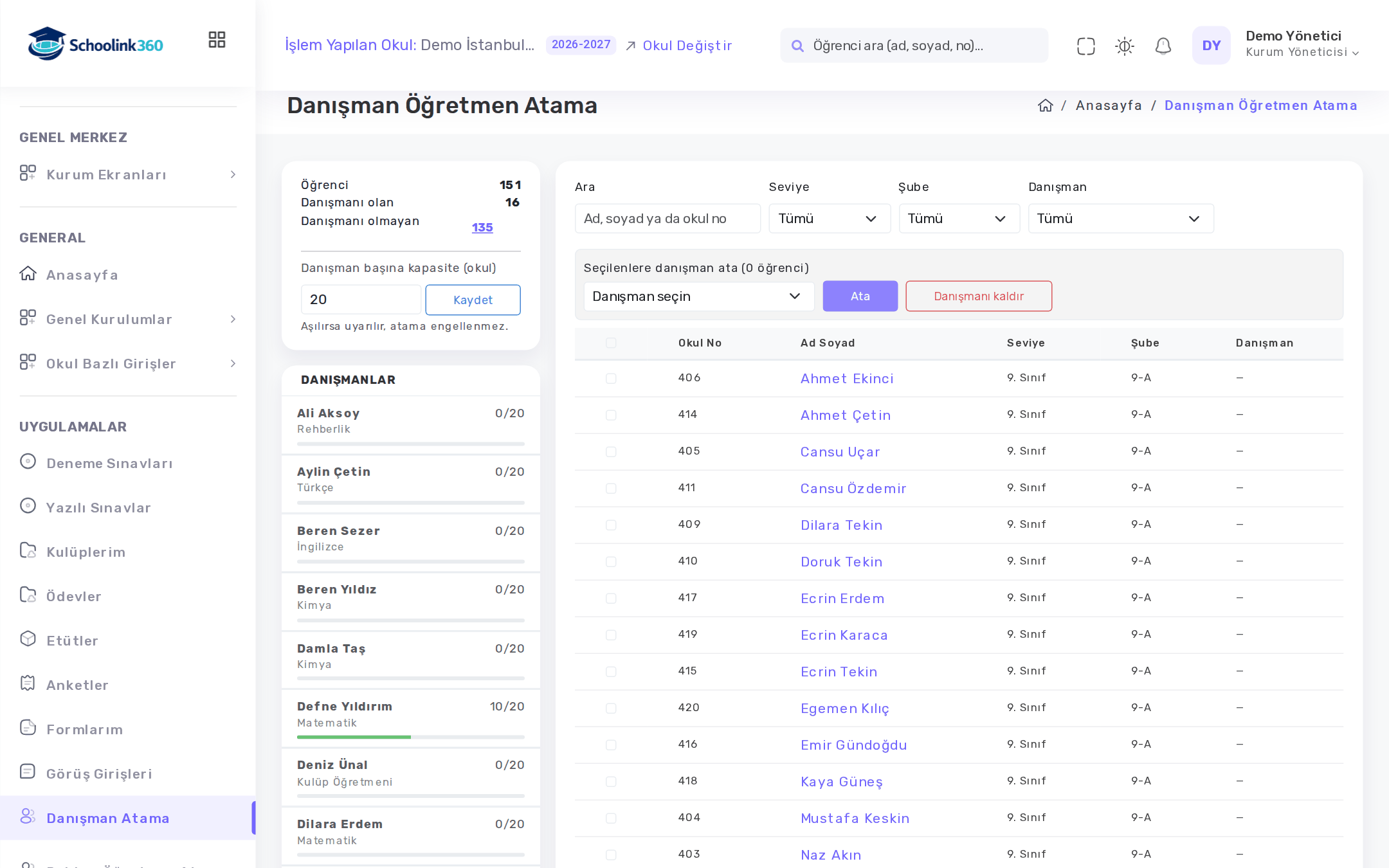
Task: Click the Kulüplerim folder icon
Action: pos(28,550)
